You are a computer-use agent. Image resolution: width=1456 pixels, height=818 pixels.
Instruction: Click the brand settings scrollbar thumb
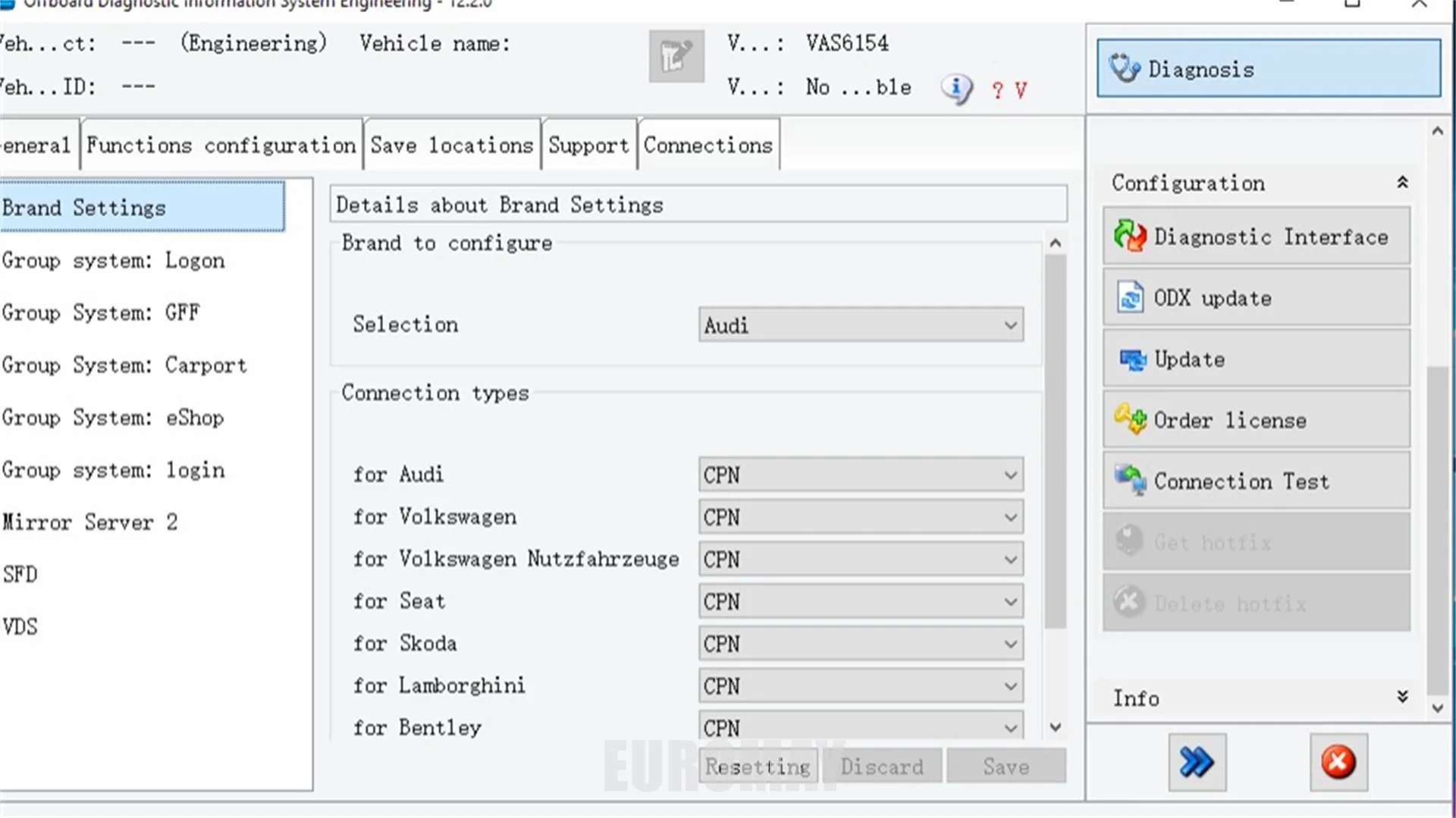pyautogui.click(x=1055, y=441)
